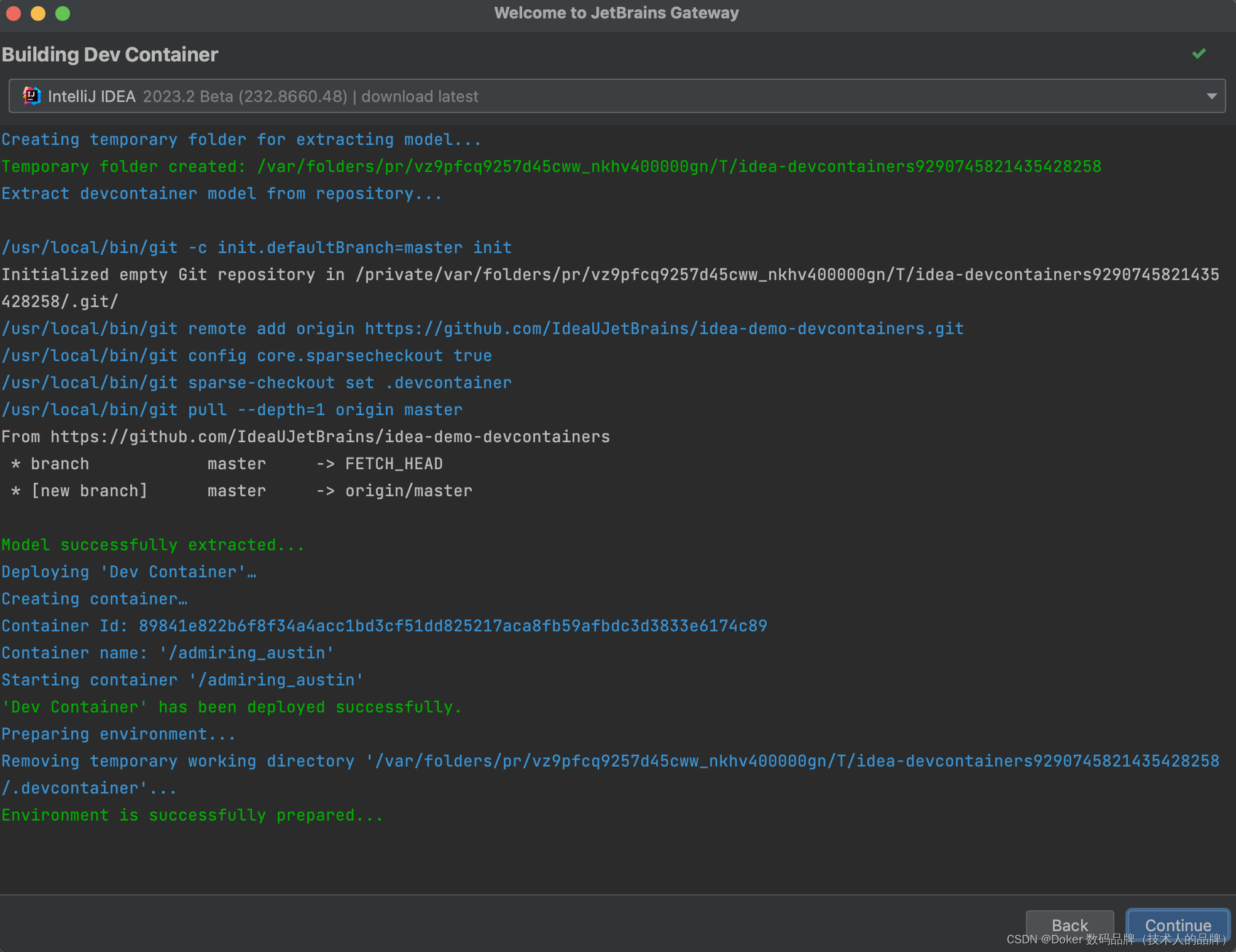
Task: Click the git pull --depth=1 command line
Action: coord(232,410)
